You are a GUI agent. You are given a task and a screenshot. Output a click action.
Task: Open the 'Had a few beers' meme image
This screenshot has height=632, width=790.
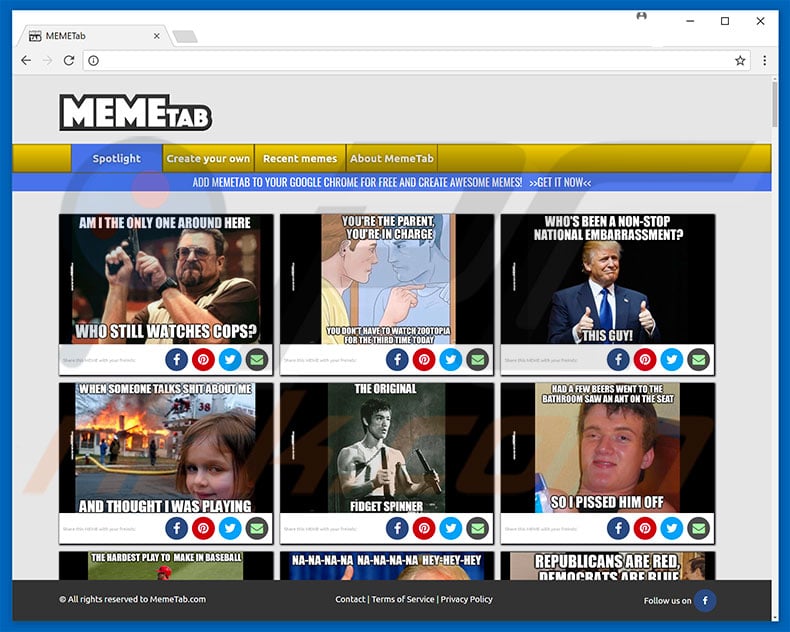[x=608, y=448]
